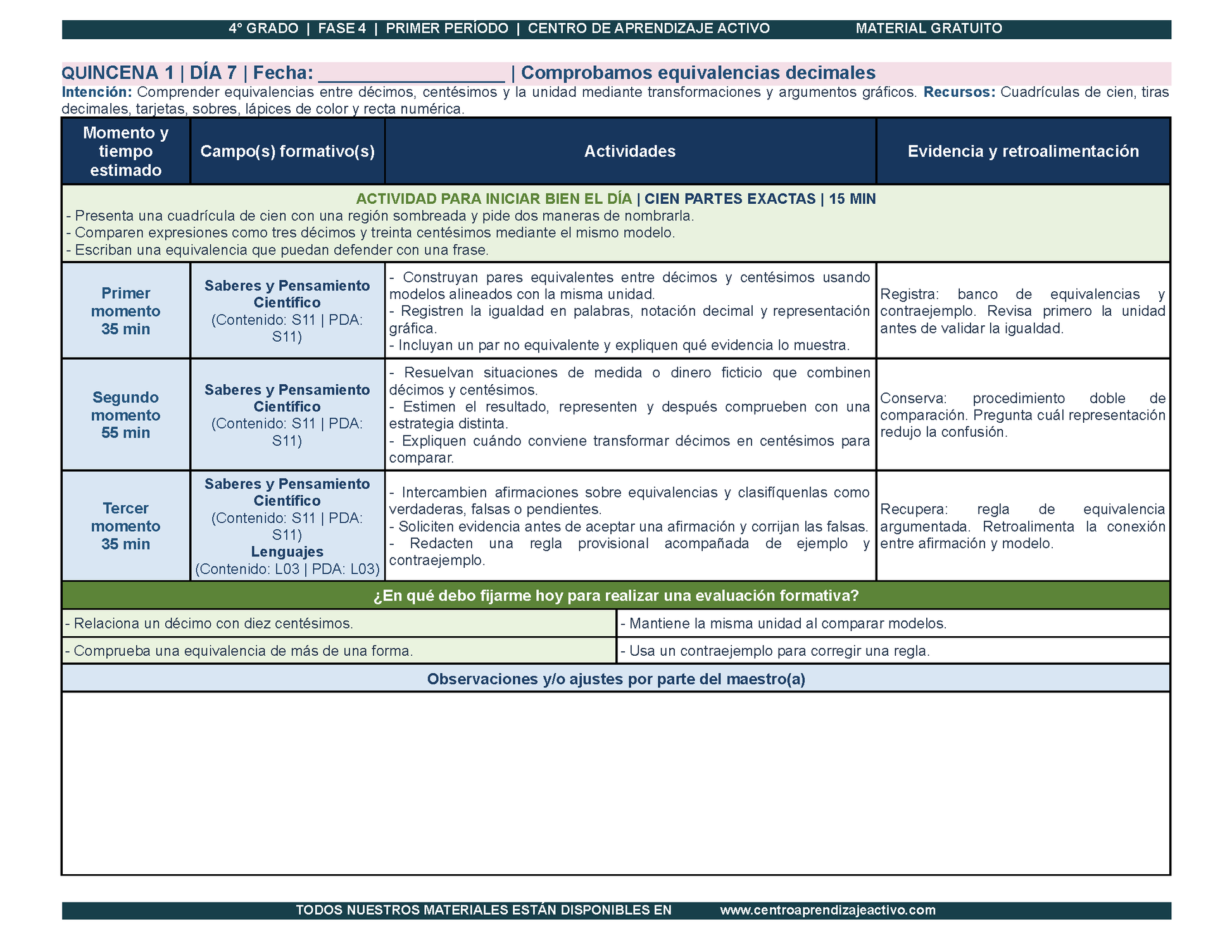Click the green evaluación formativa question banner

616,596
